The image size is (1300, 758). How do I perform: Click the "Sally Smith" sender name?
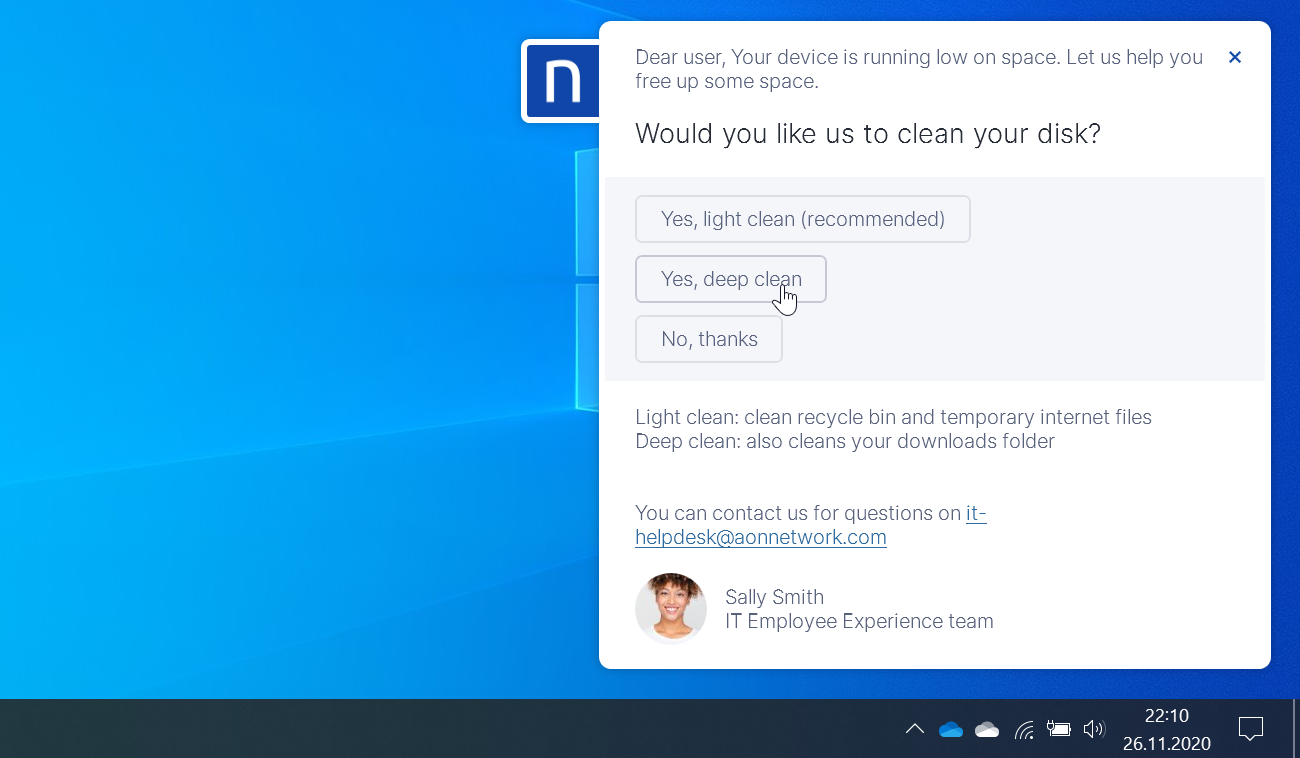(774, 597)
